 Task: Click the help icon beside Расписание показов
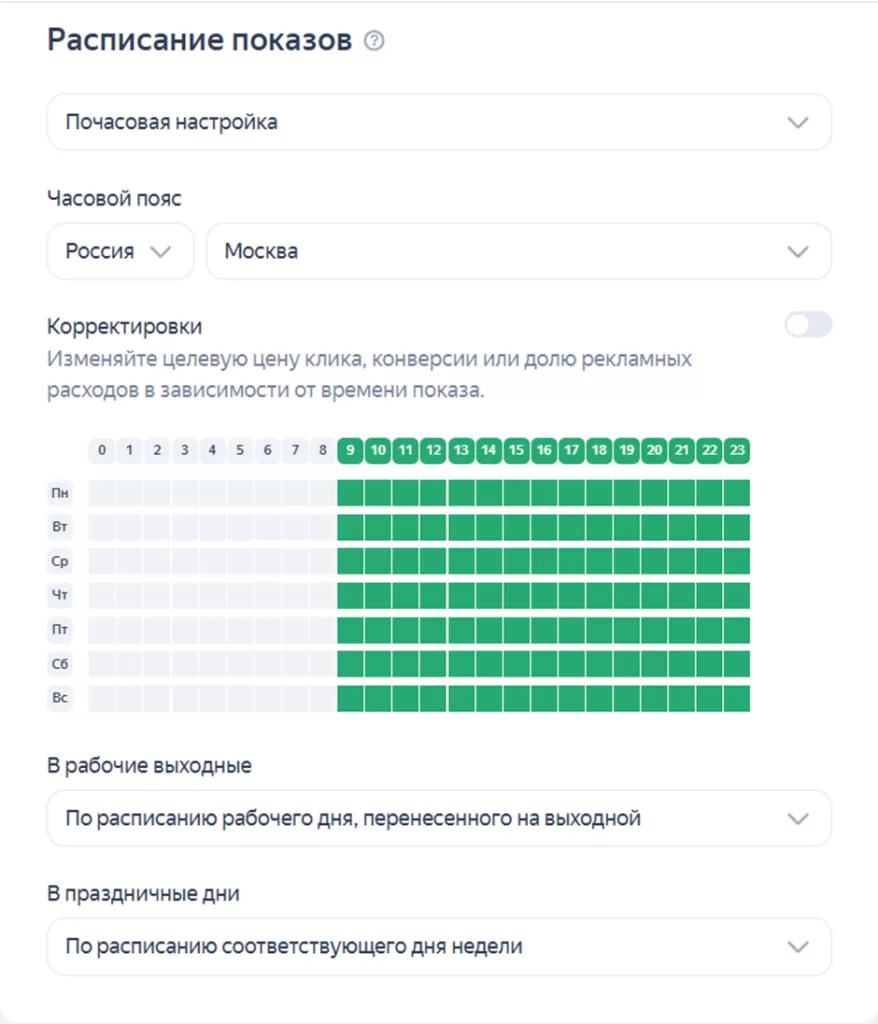click(x=375, y=41)
